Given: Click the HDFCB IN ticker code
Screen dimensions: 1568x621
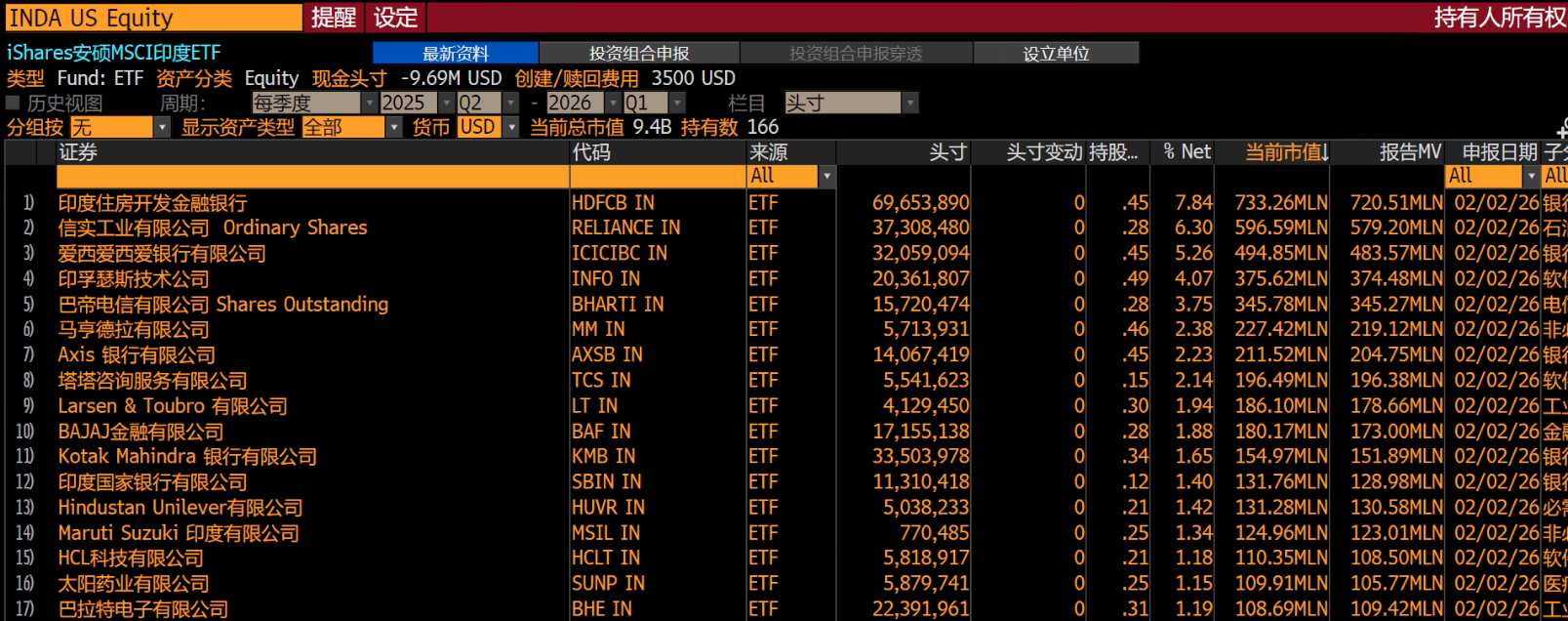Looking at the screenshot, I should click(x=613, y=202).
